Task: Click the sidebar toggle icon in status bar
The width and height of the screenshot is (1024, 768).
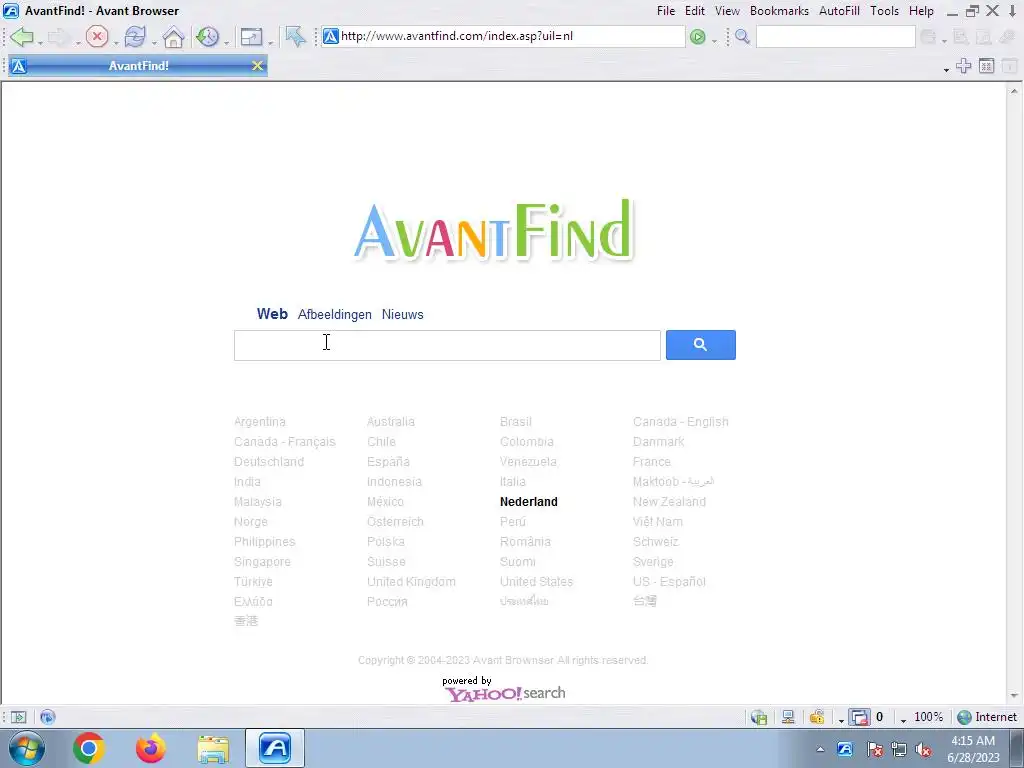Action: [18, 717]
